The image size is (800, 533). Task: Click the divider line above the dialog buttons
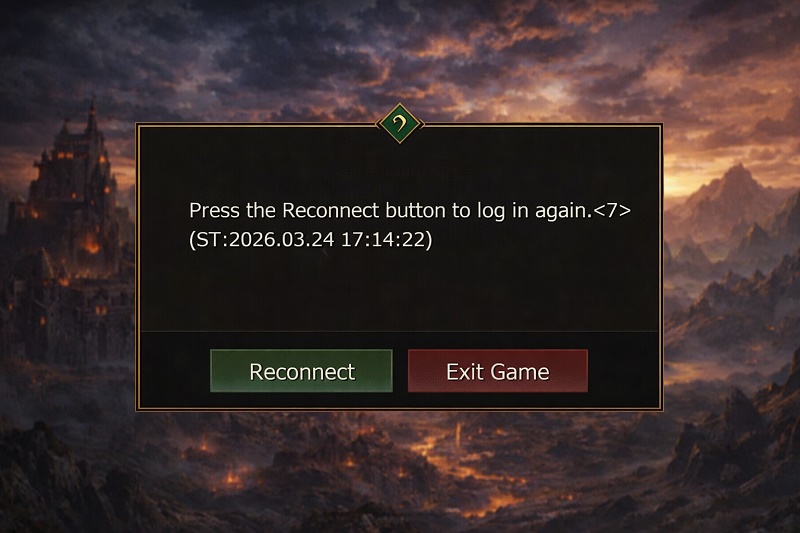point(399,332)
